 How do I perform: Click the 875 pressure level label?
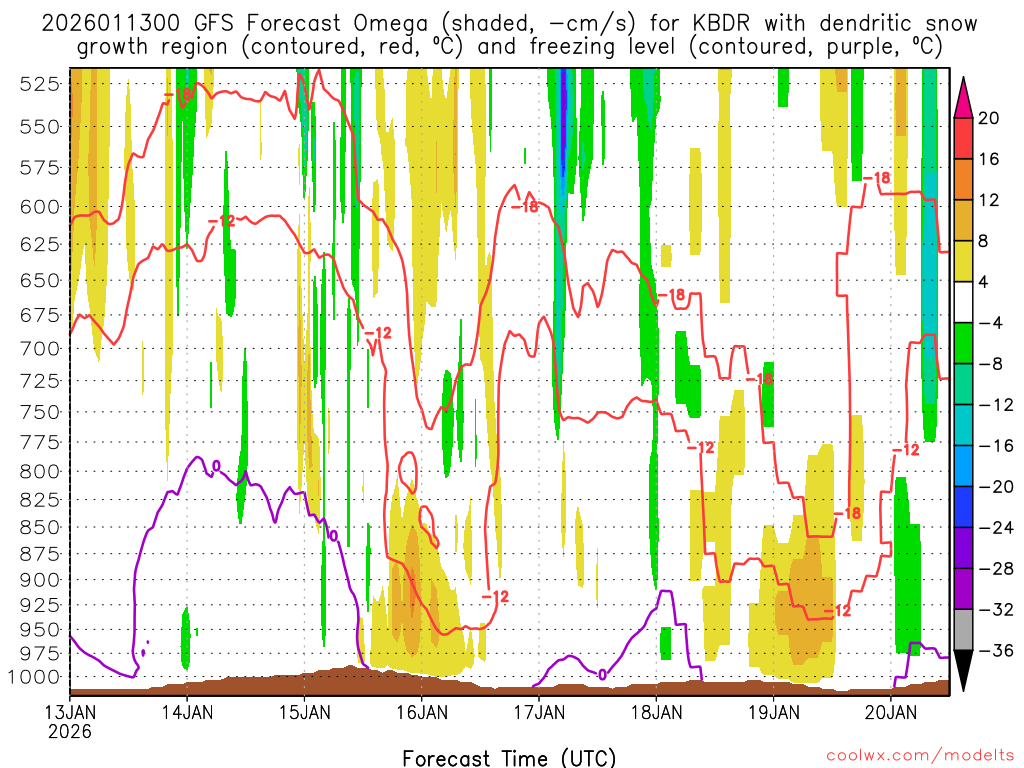click(x=39, y=554)
